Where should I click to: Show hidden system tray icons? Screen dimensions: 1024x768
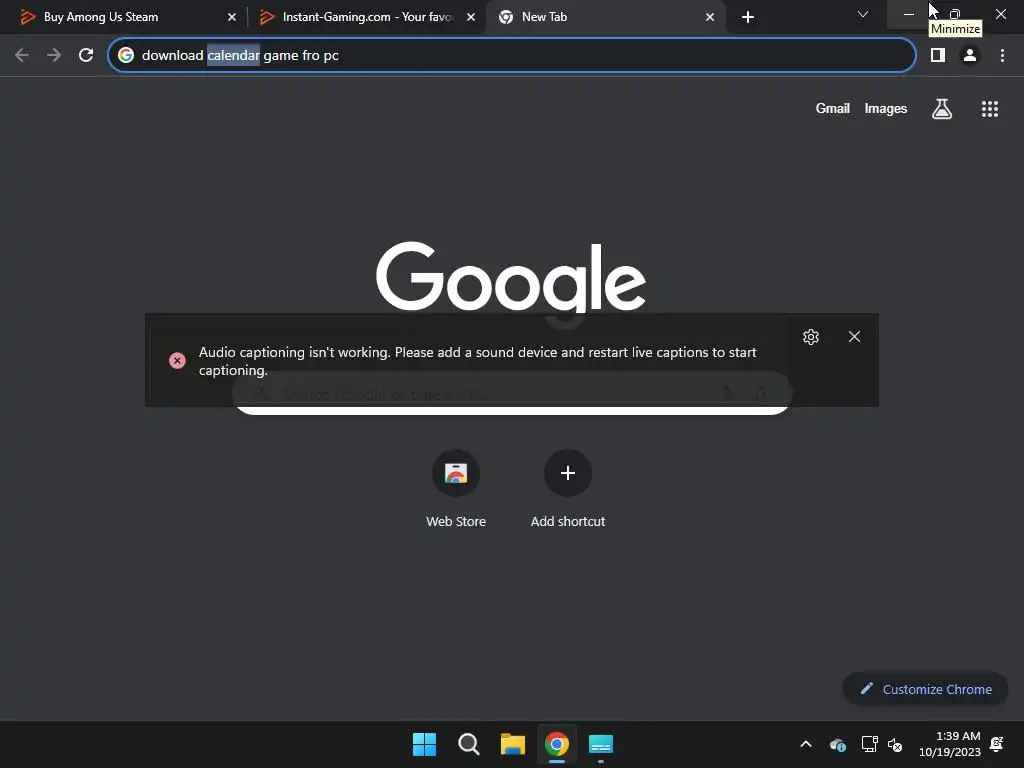(806, 744)
